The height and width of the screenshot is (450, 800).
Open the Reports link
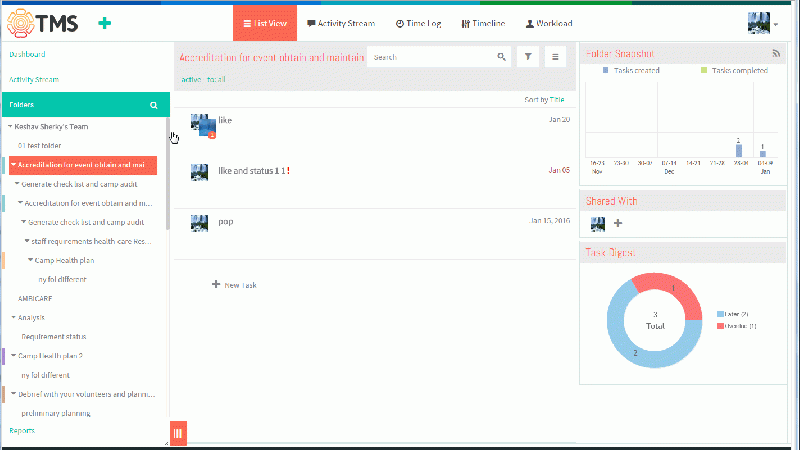tap(22, 431)
